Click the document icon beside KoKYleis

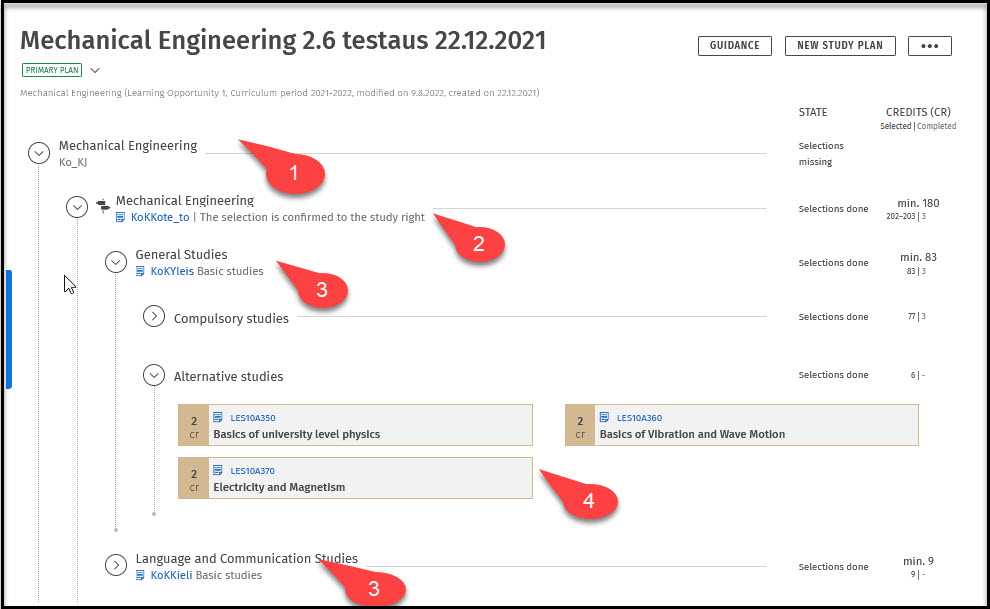click(x=141, y=271)
